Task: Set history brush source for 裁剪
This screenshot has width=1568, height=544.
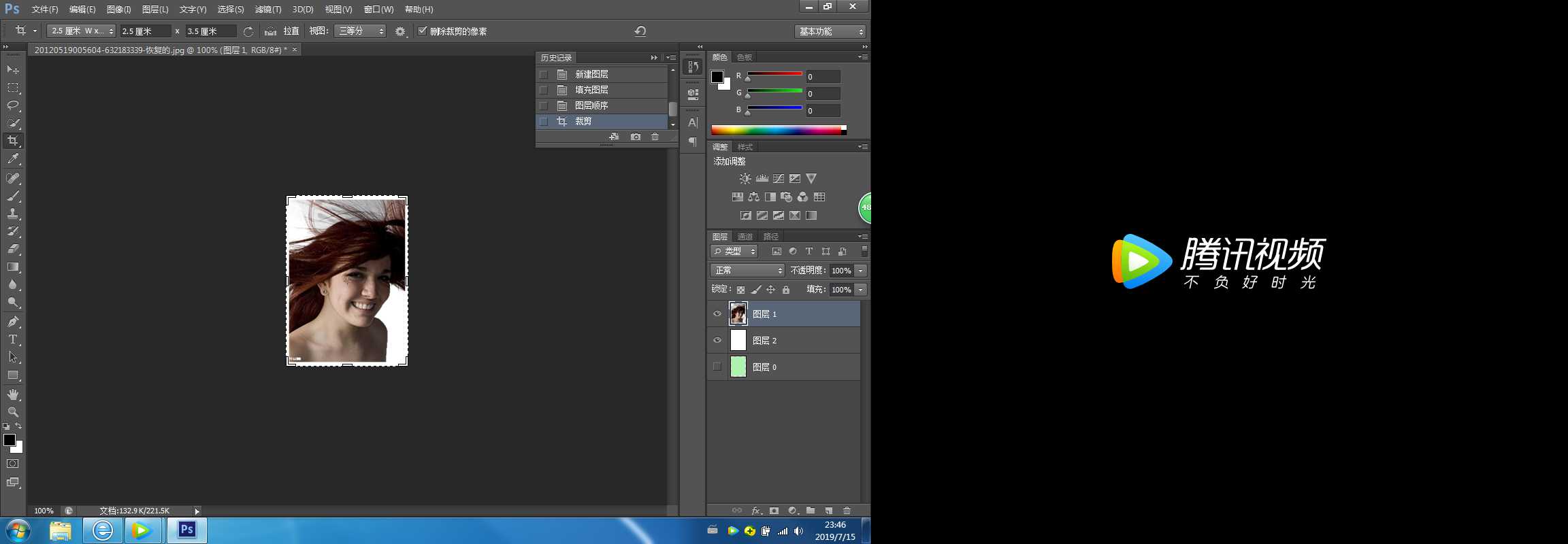Action: click(543, 122)
